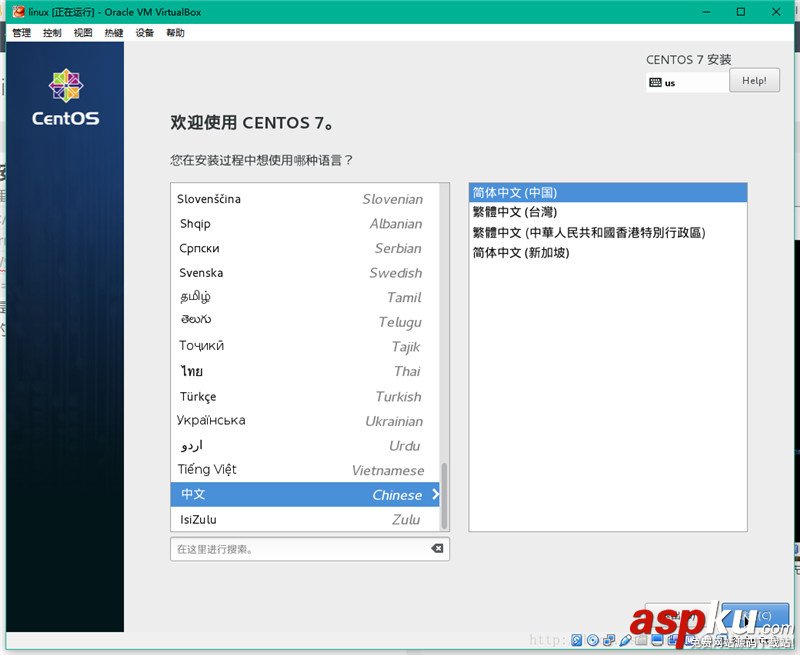The height and width of the screenshot is (655, 800).
Task: Select 简体中文 (中国) locale
Action: tap(608, 192)
